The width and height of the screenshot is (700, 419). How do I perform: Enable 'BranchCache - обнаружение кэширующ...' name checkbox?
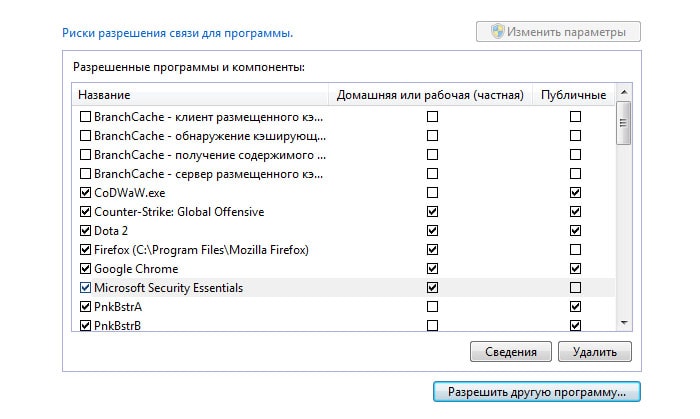click(85, 136)
